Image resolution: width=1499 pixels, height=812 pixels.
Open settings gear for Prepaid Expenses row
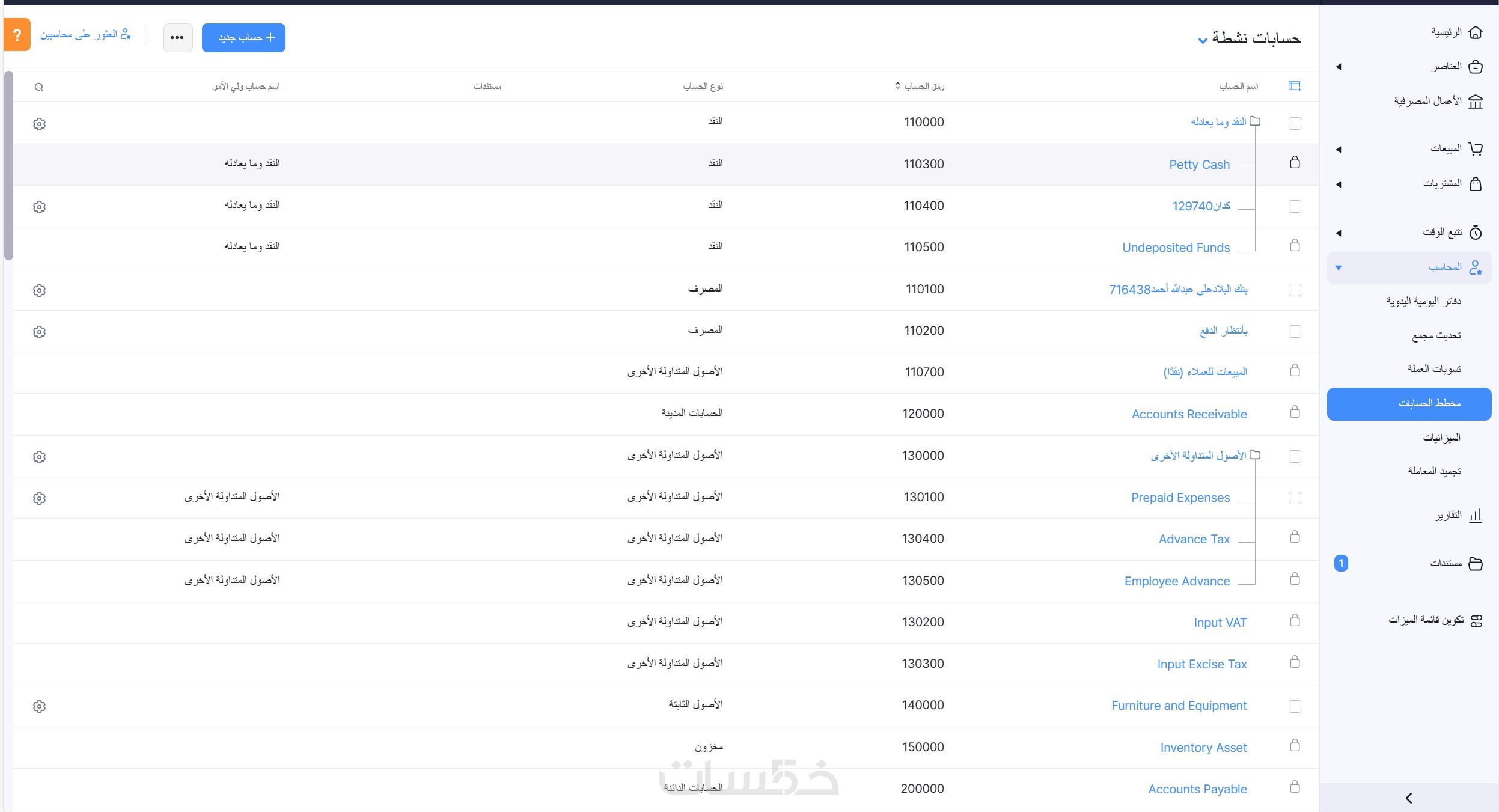tap(40, 498)
